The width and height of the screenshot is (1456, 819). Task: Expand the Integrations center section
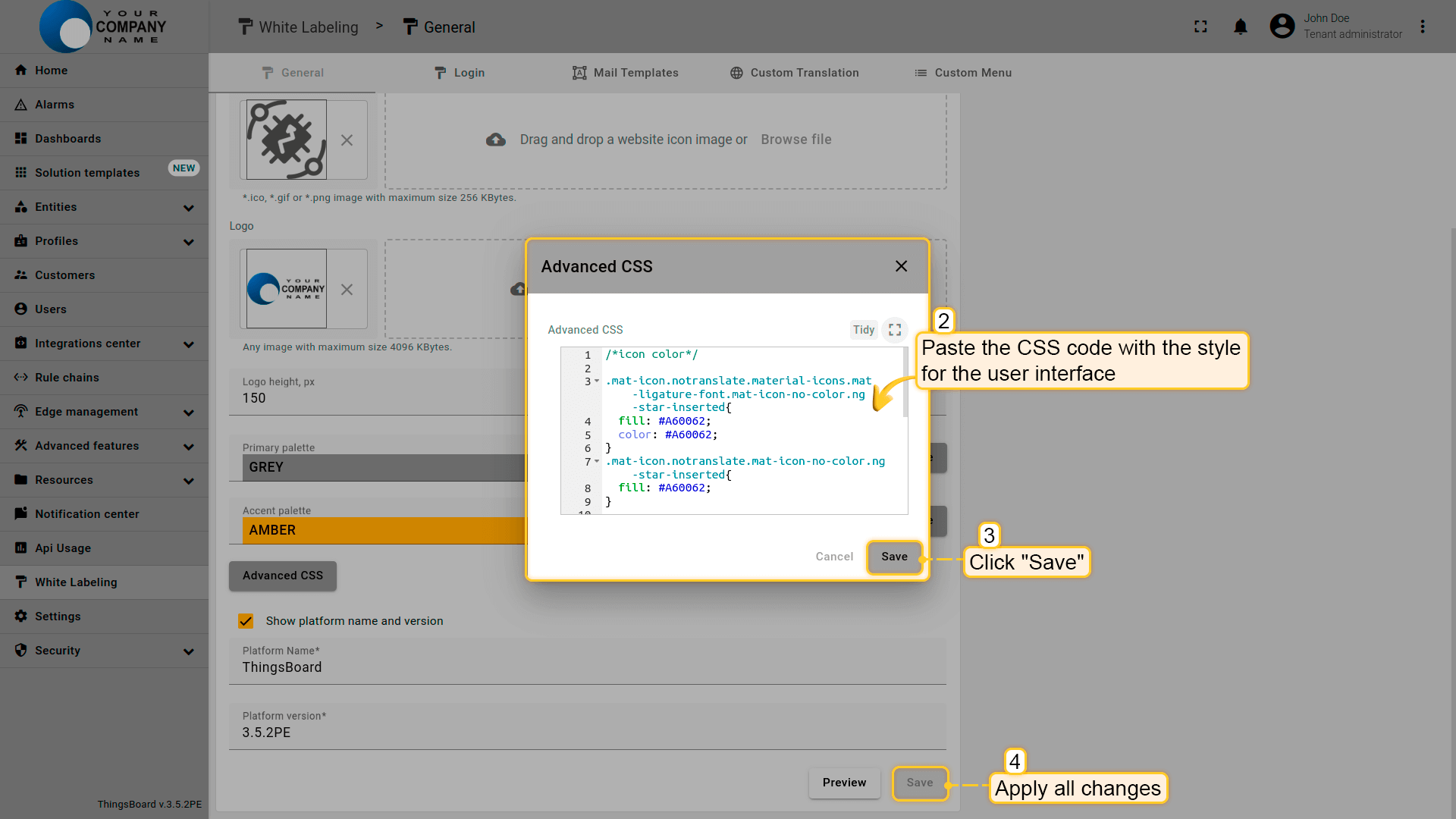[x=188, y=344]
